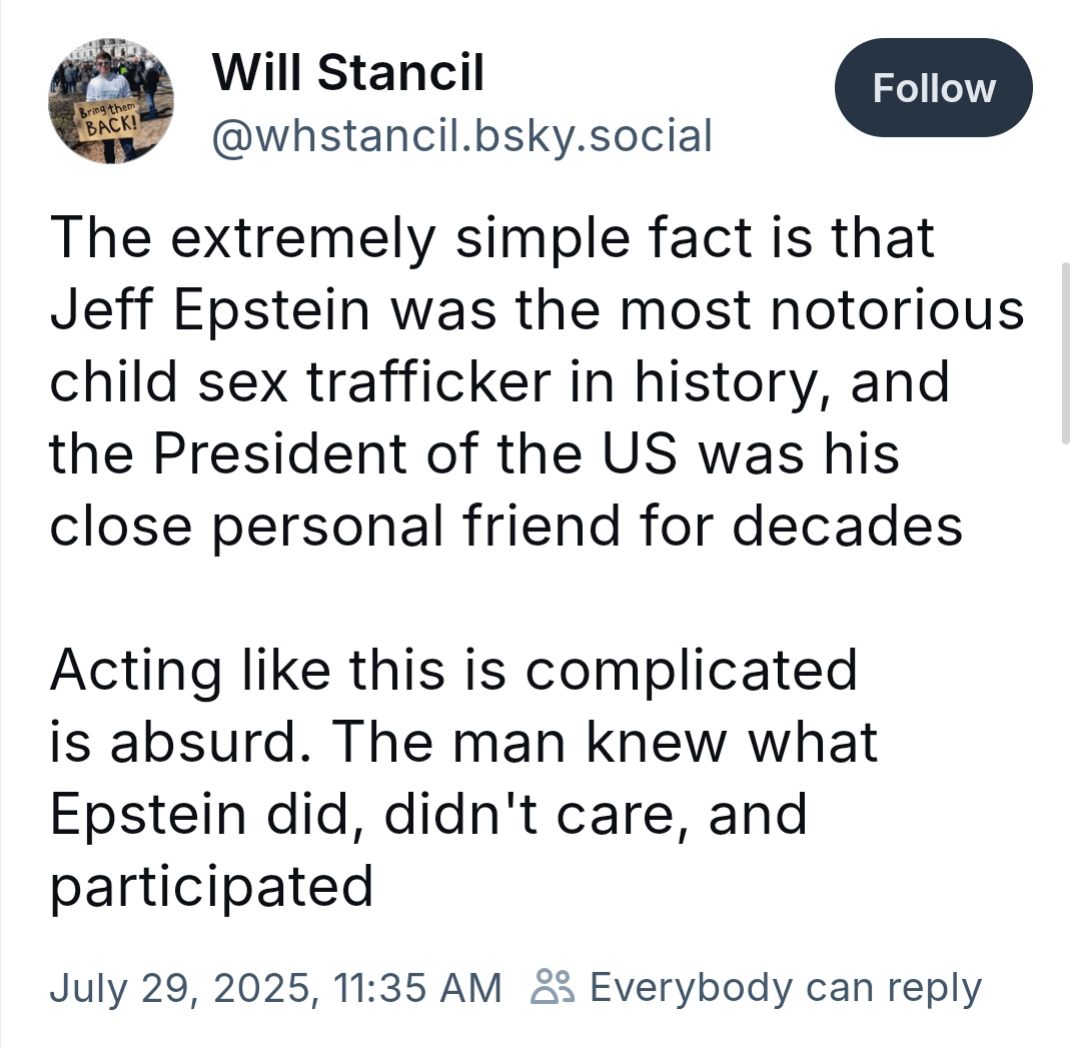1080x1048 pixels.
Task: Select the "Everybody can reply" label
Action: [x=785, y=987]
